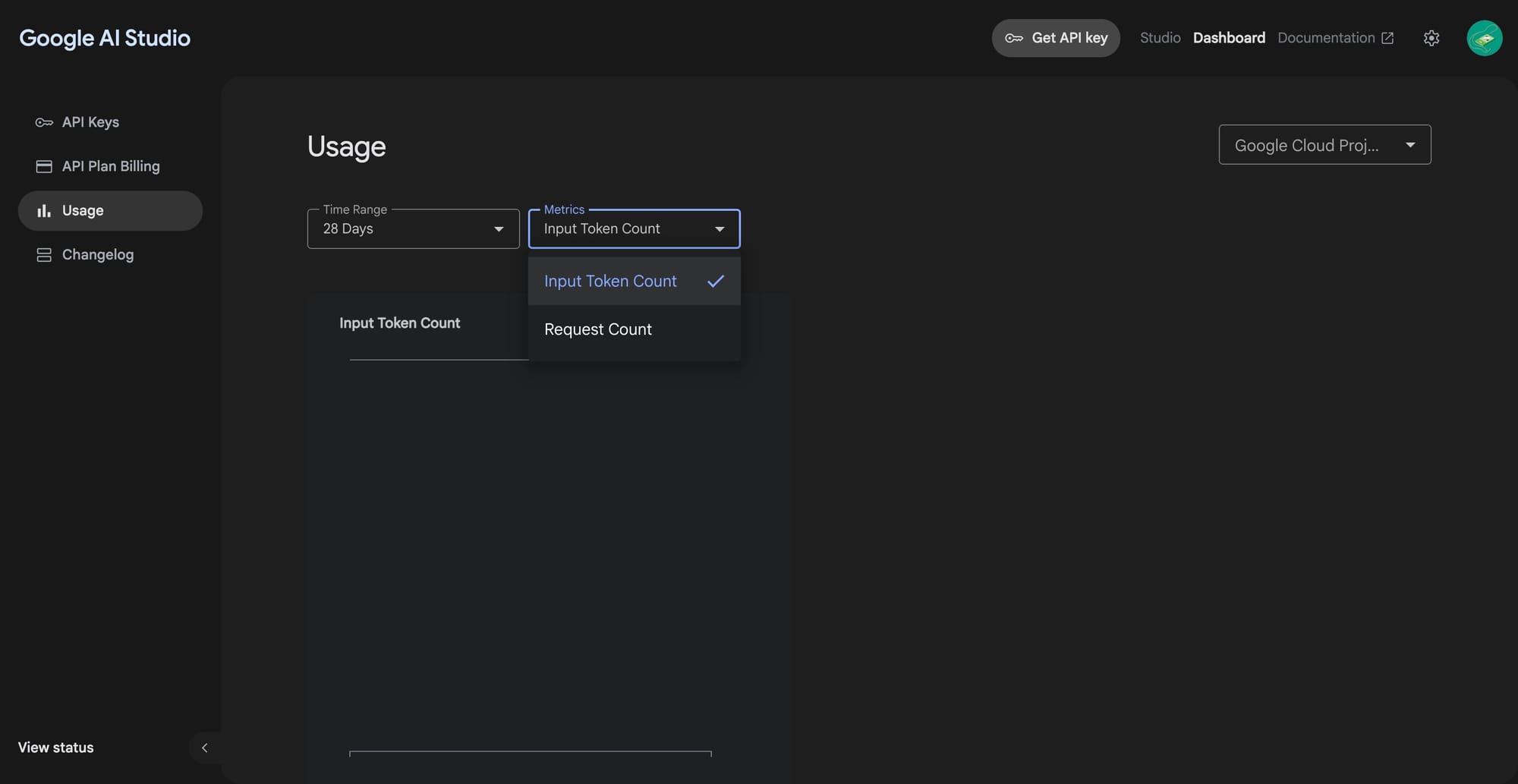Click the bar chart icon beside Usage
The width and height of the screenshot is (1518, 784).
click(44, 211)
